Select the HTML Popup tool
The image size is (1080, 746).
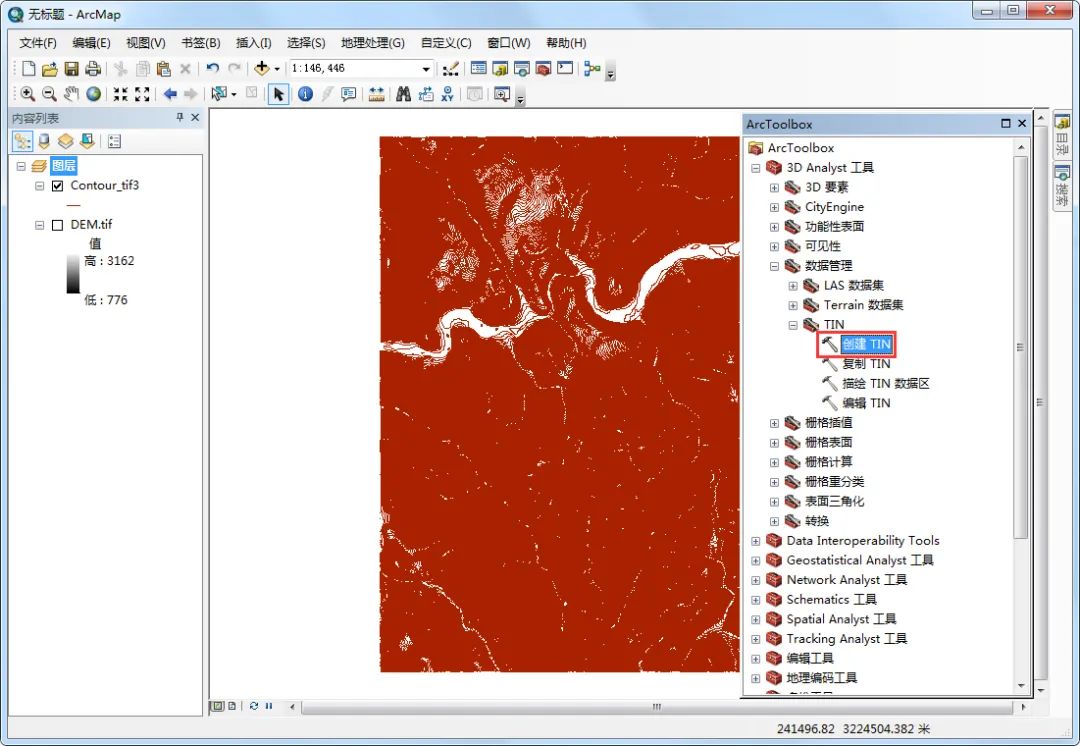click(349, 94)
